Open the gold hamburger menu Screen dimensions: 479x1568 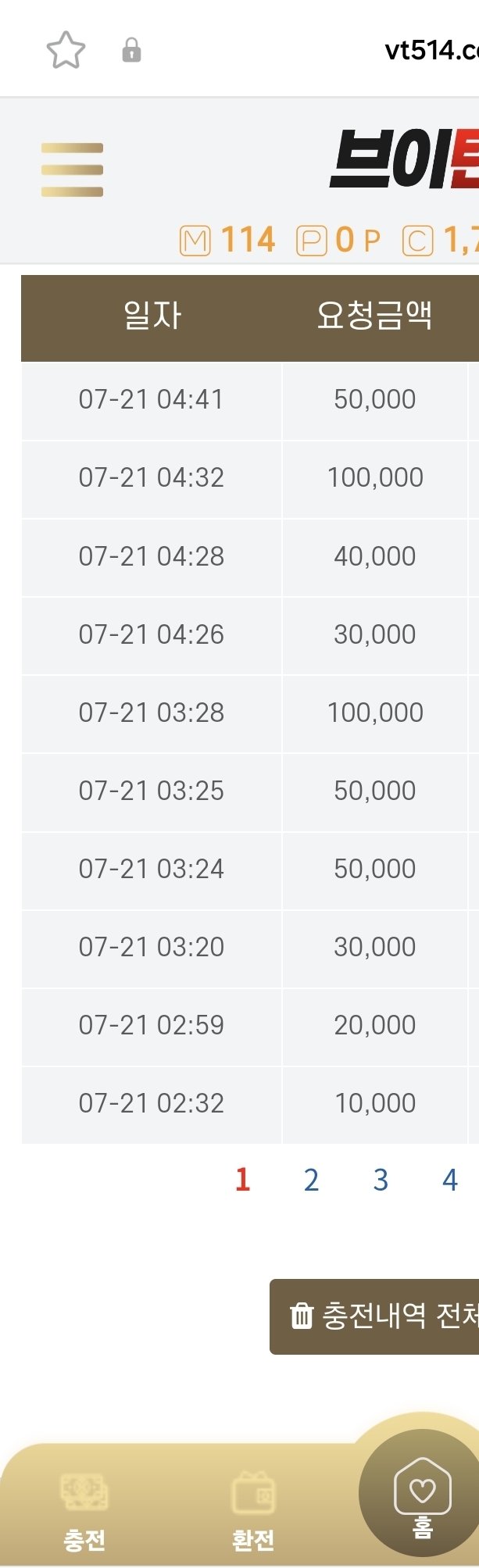pos(72,170)
